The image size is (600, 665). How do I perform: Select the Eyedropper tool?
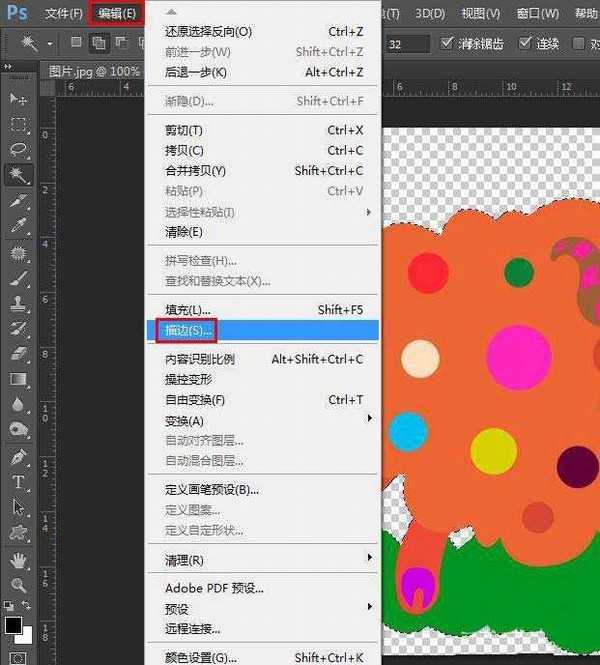point(18,227)
